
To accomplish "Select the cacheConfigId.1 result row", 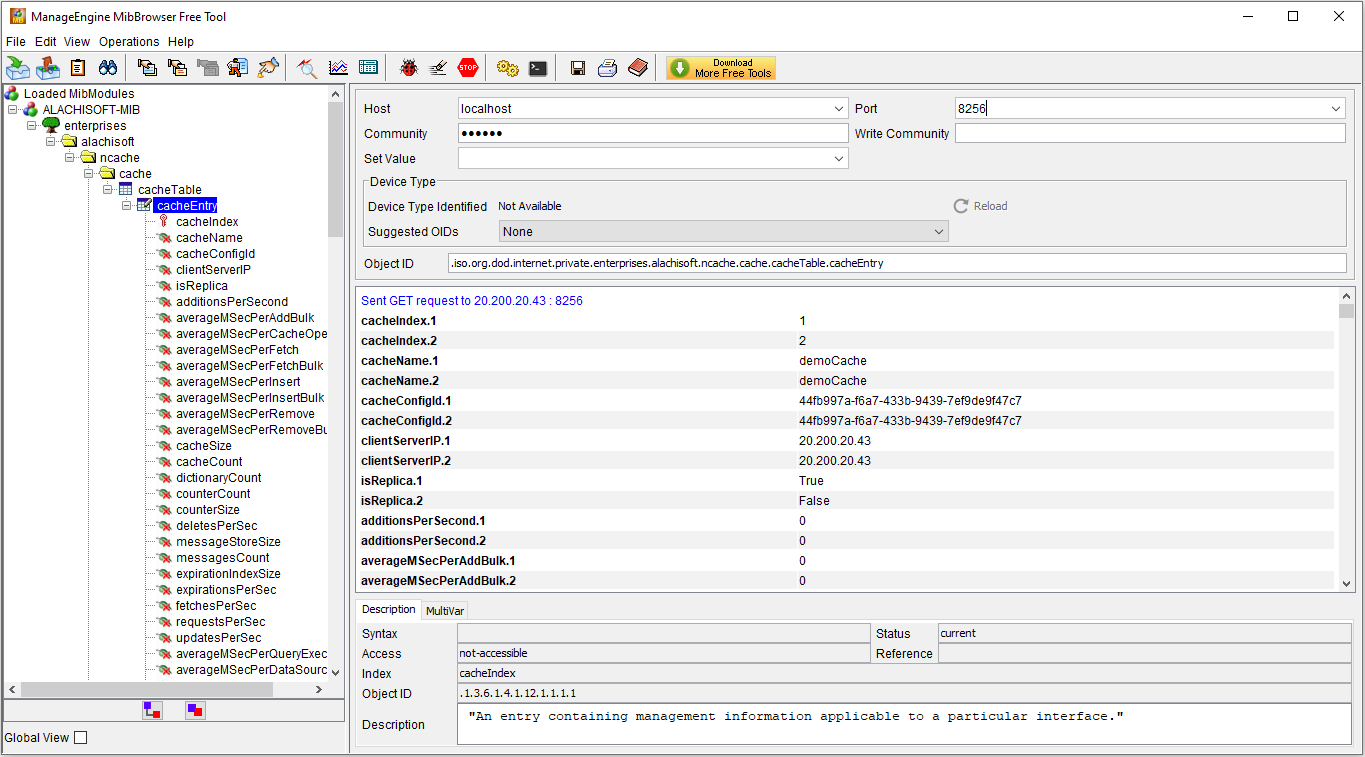I will point(846,401).
